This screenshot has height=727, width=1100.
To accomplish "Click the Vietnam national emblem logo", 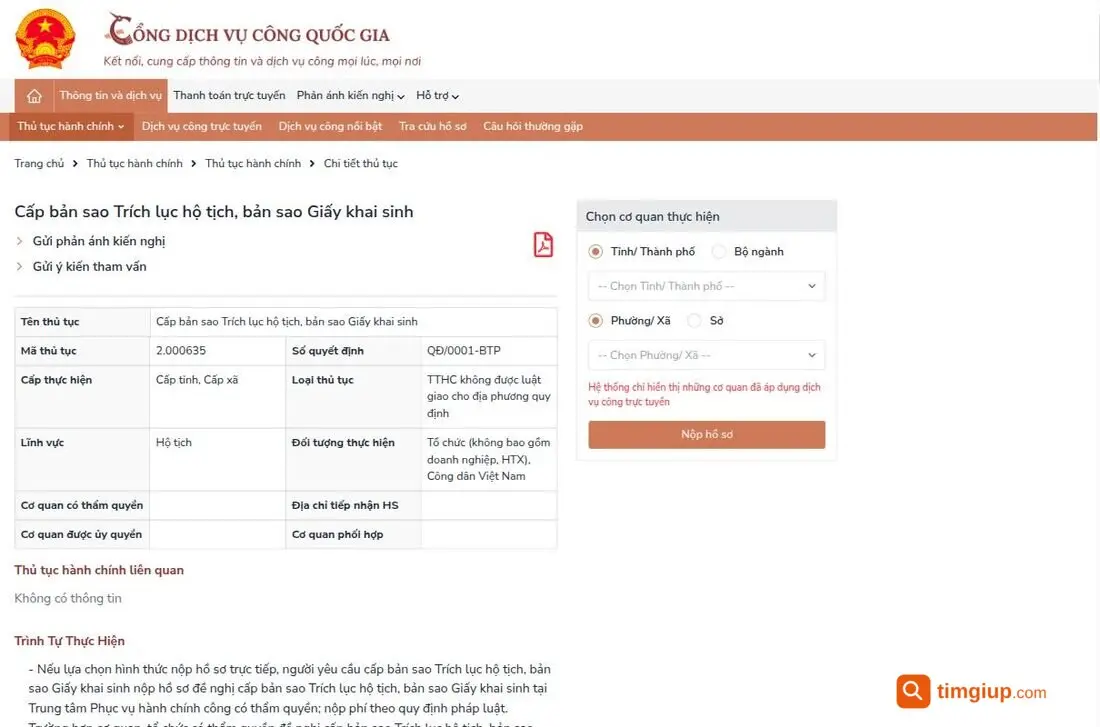I will point(45,39).
